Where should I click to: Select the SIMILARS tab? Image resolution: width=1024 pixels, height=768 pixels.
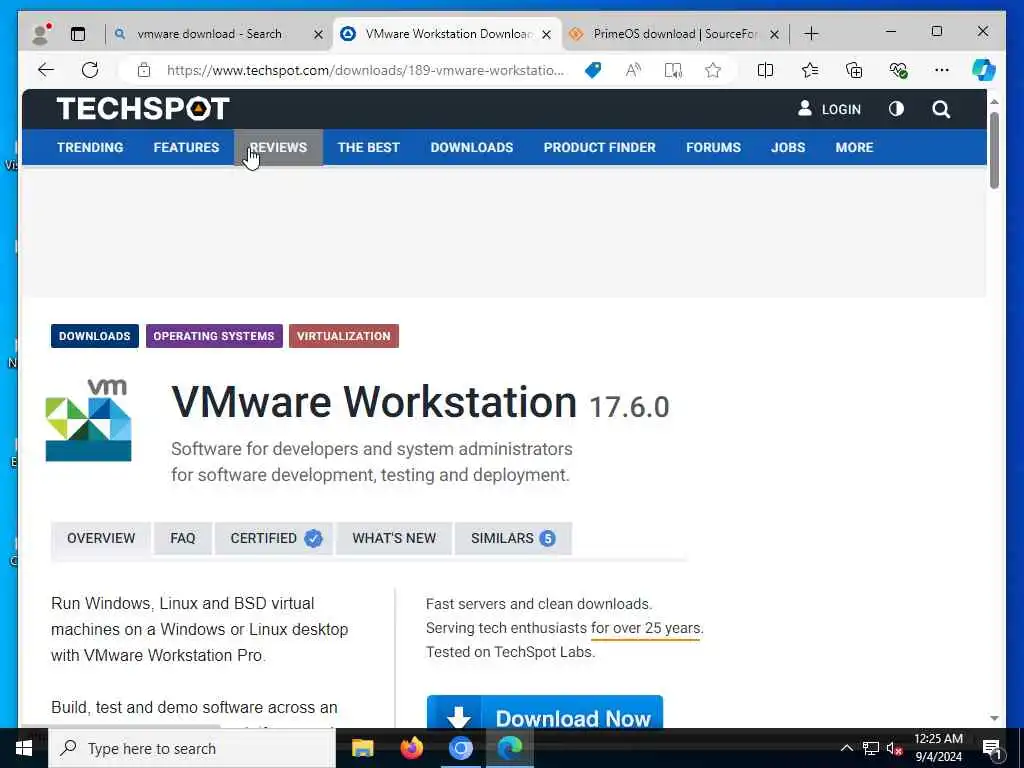[513, 538]
